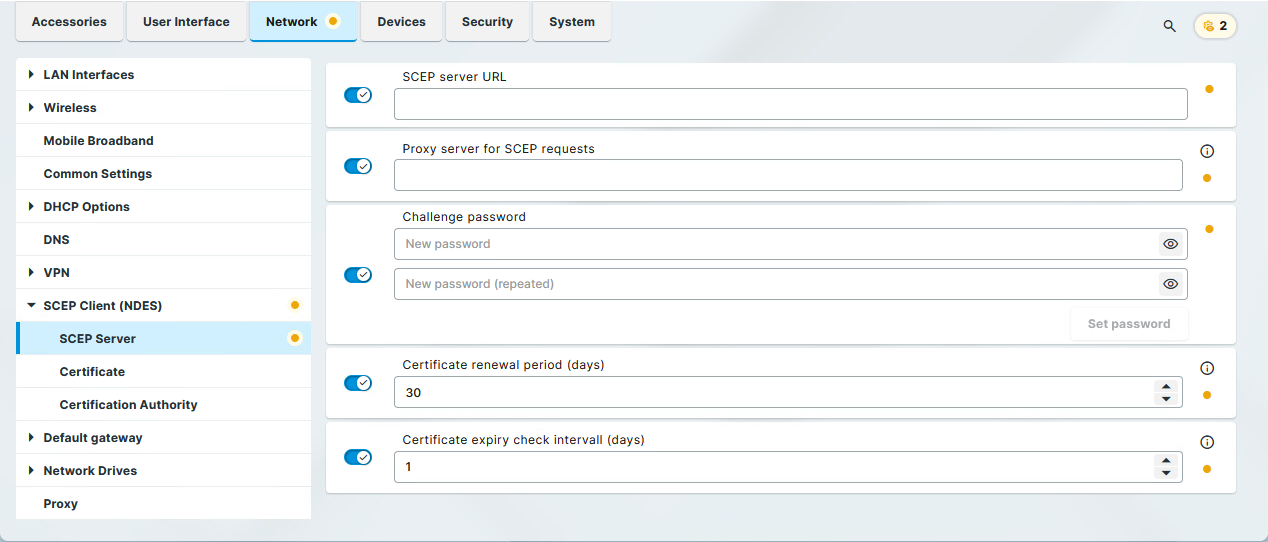Expand the LAN Interfaces tree node

[31, 75]
